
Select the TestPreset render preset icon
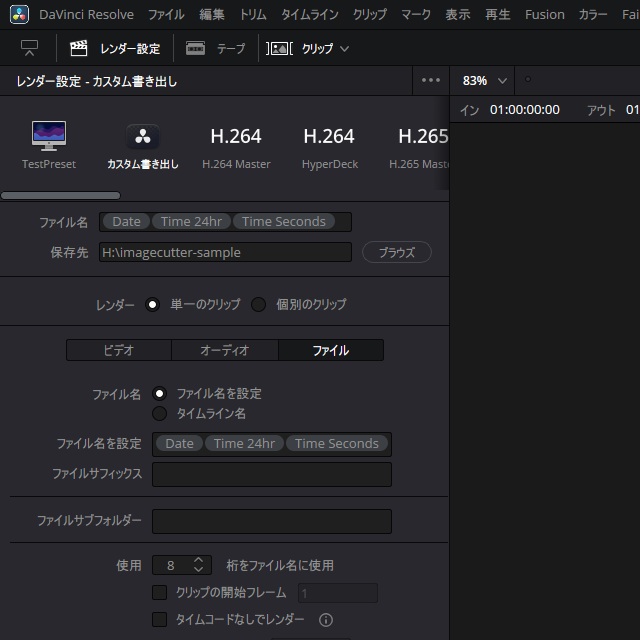click(x=49, y=135)
